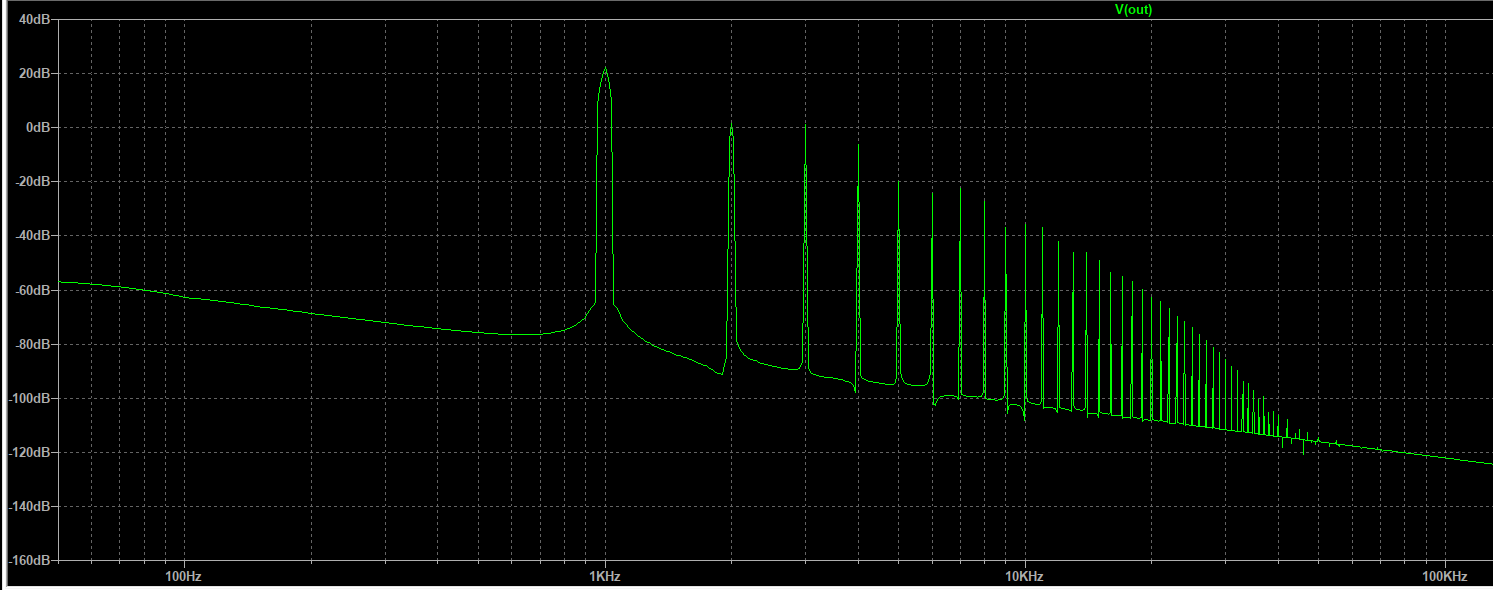Click the -100dB vertical axis label

click(x=31, y=398)
